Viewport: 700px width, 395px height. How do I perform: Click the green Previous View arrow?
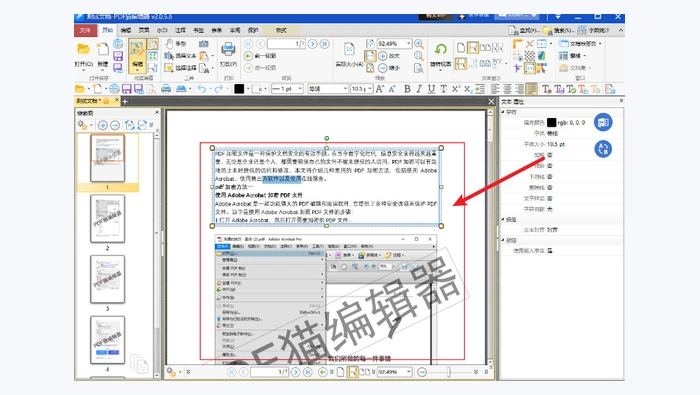pos(249,56)
